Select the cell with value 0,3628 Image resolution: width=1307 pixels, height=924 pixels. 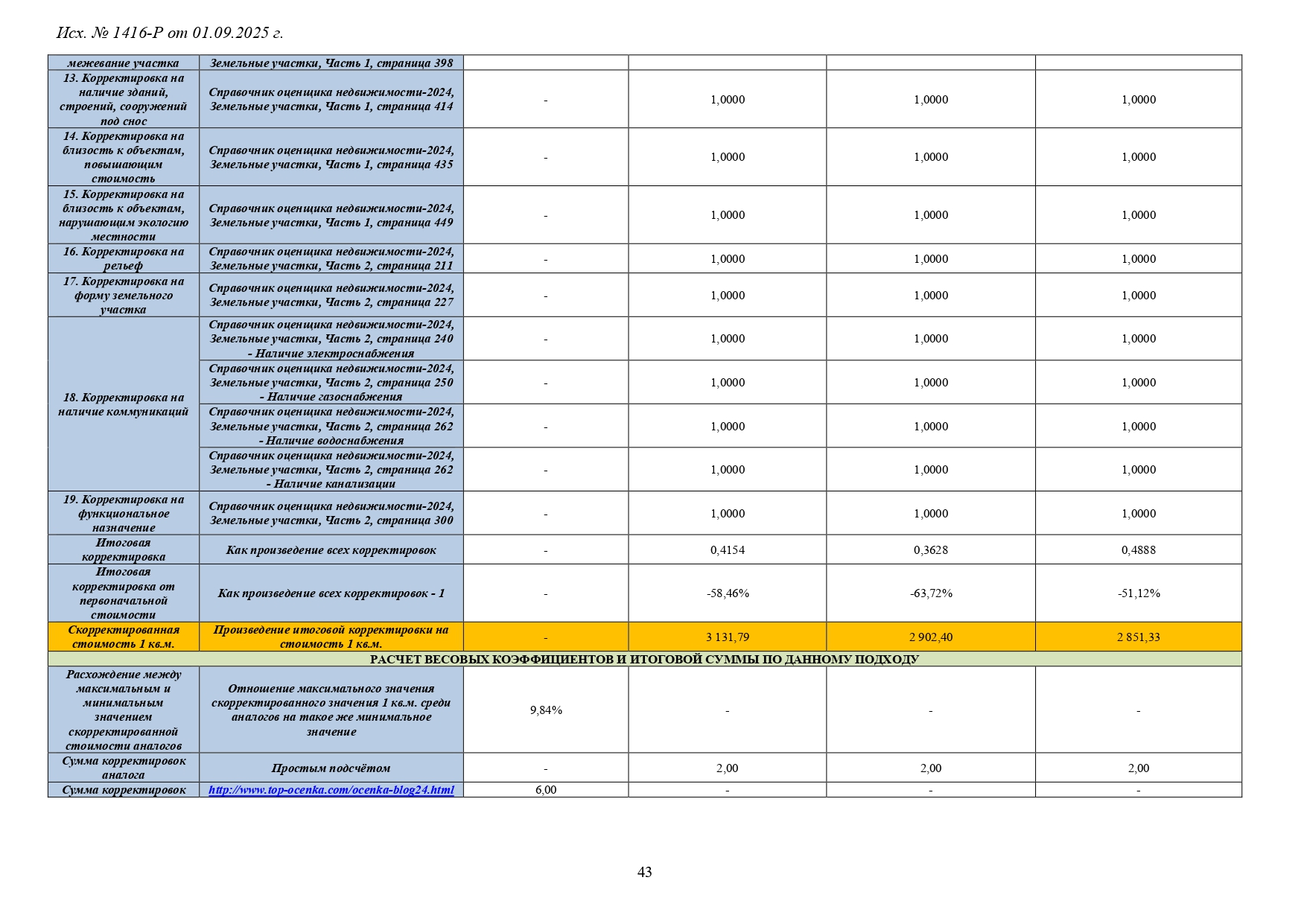tap(930, 550)
